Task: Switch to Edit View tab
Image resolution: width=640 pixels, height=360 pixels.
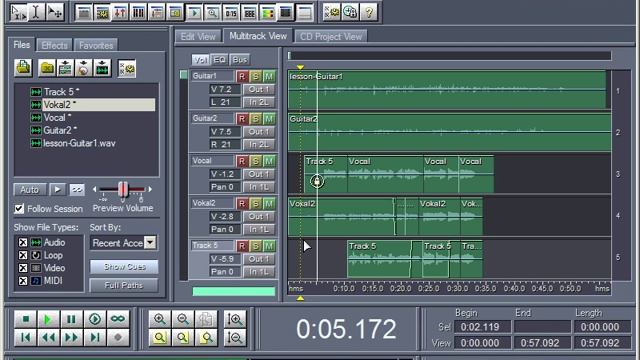Action: tap(198, 37)
